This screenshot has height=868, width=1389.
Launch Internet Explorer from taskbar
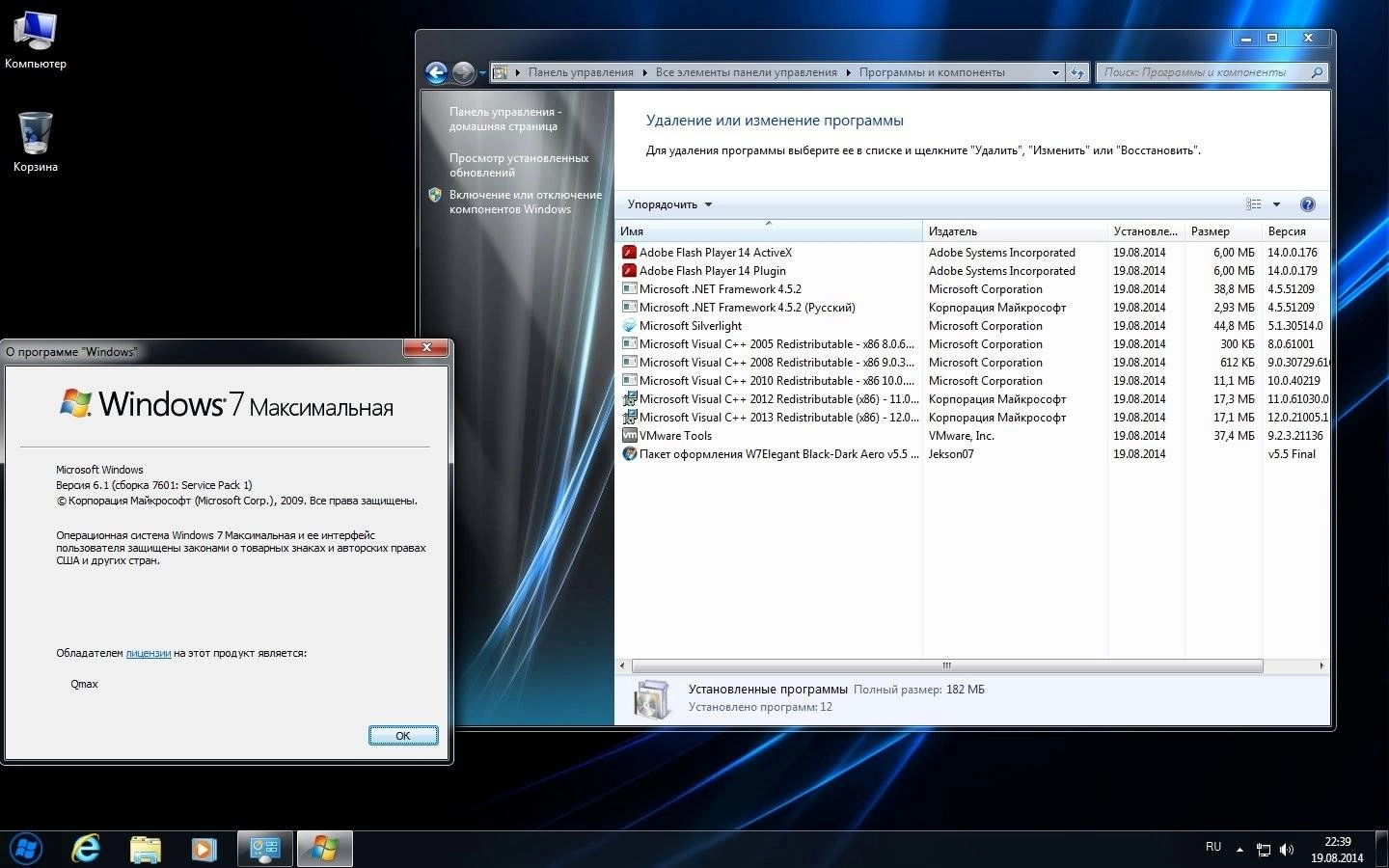coord(86,849)
